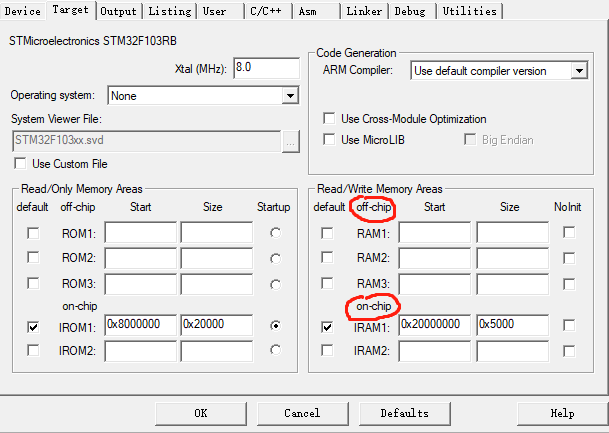This screenshot has width=609, height=433.
Task: Click the IRAM1 Size field 0x5000
Action: click(x=513, y=325)
